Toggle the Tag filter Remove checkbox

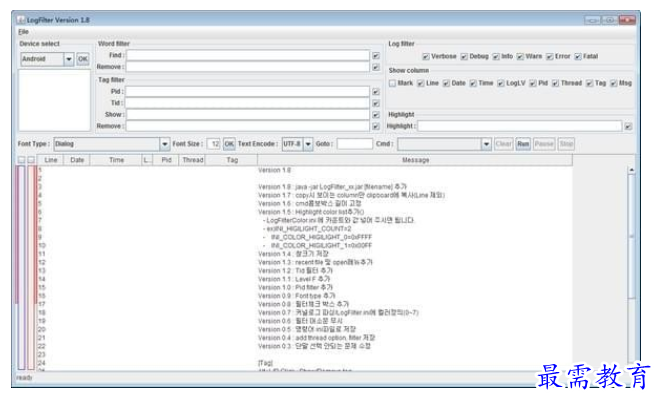point(376,126)
